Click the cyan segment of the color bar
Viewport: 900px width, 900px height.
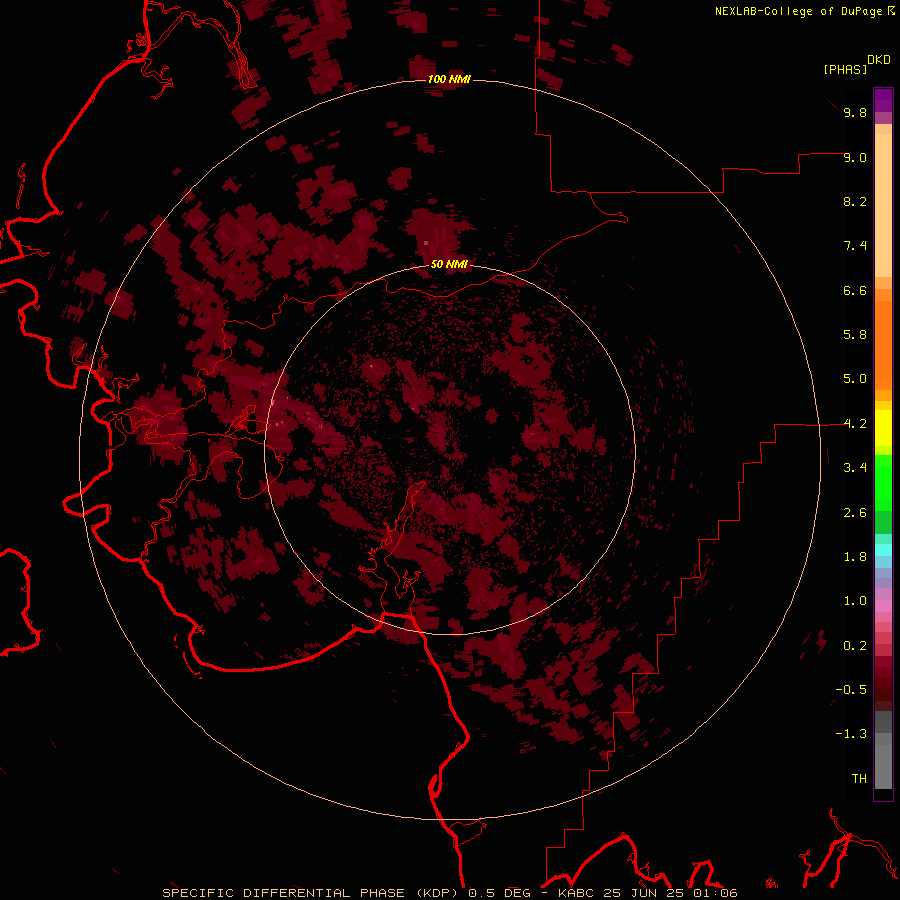click(x=883, y=550)
